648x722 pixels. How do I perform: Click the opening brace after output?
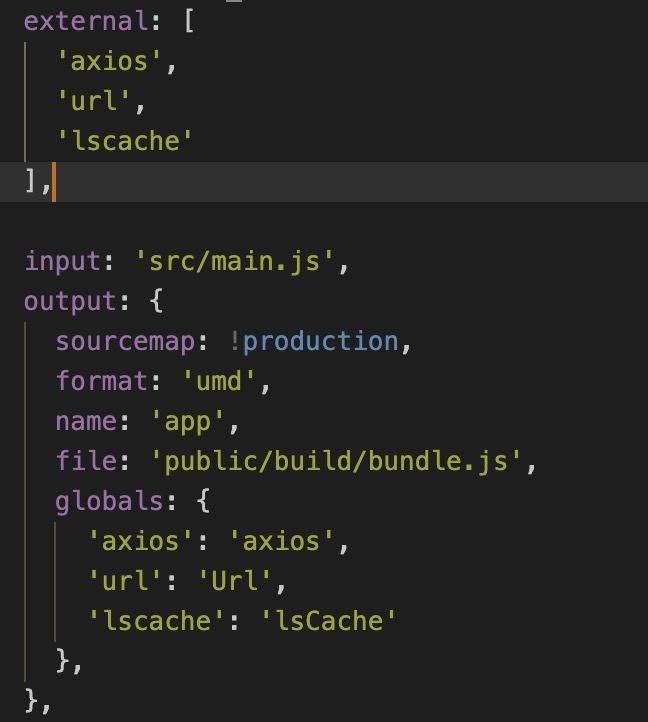[x=157, y=301]
